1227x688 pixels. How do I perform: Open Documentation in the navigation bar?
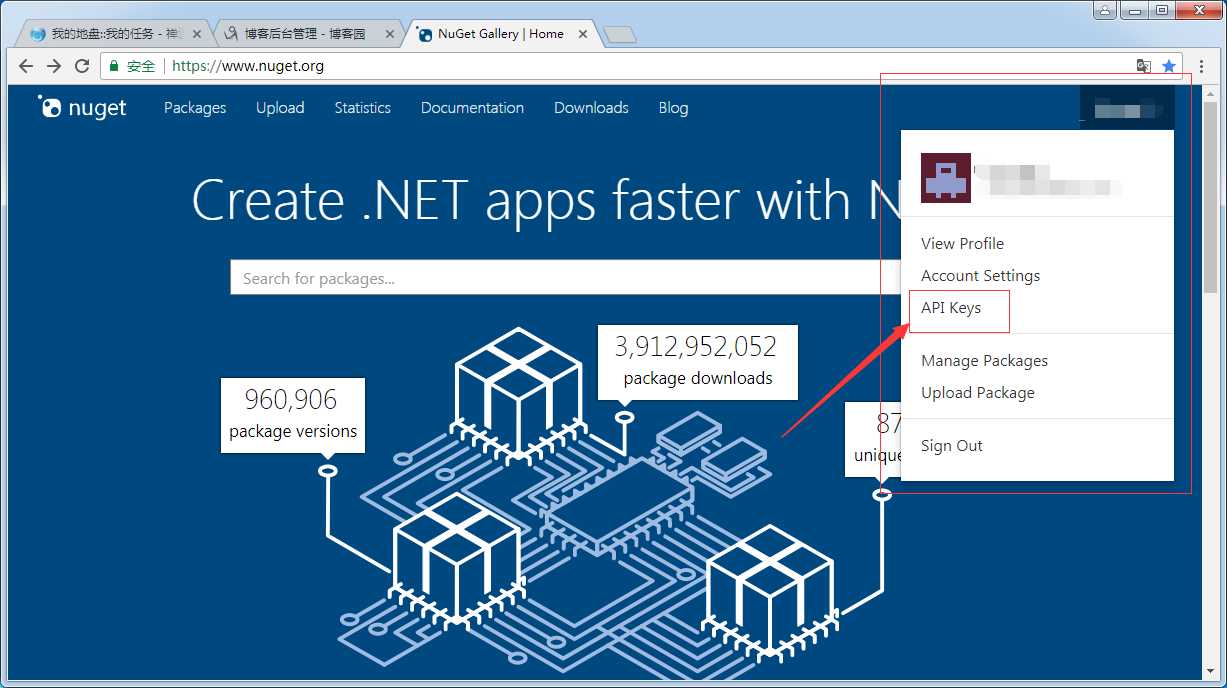pos(472,107)
